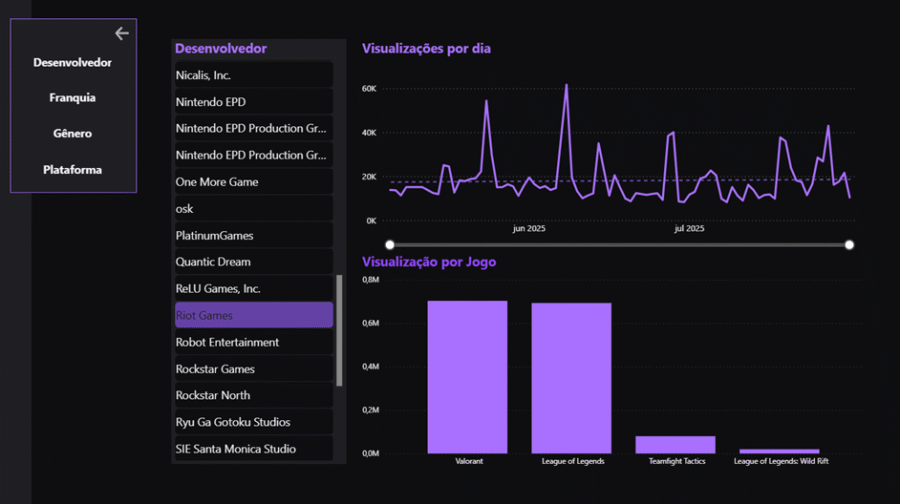Viewport: 900px width, 504px height.
Task: Select Nicalis, Inc. in developer list
Action: pos(252,75)
